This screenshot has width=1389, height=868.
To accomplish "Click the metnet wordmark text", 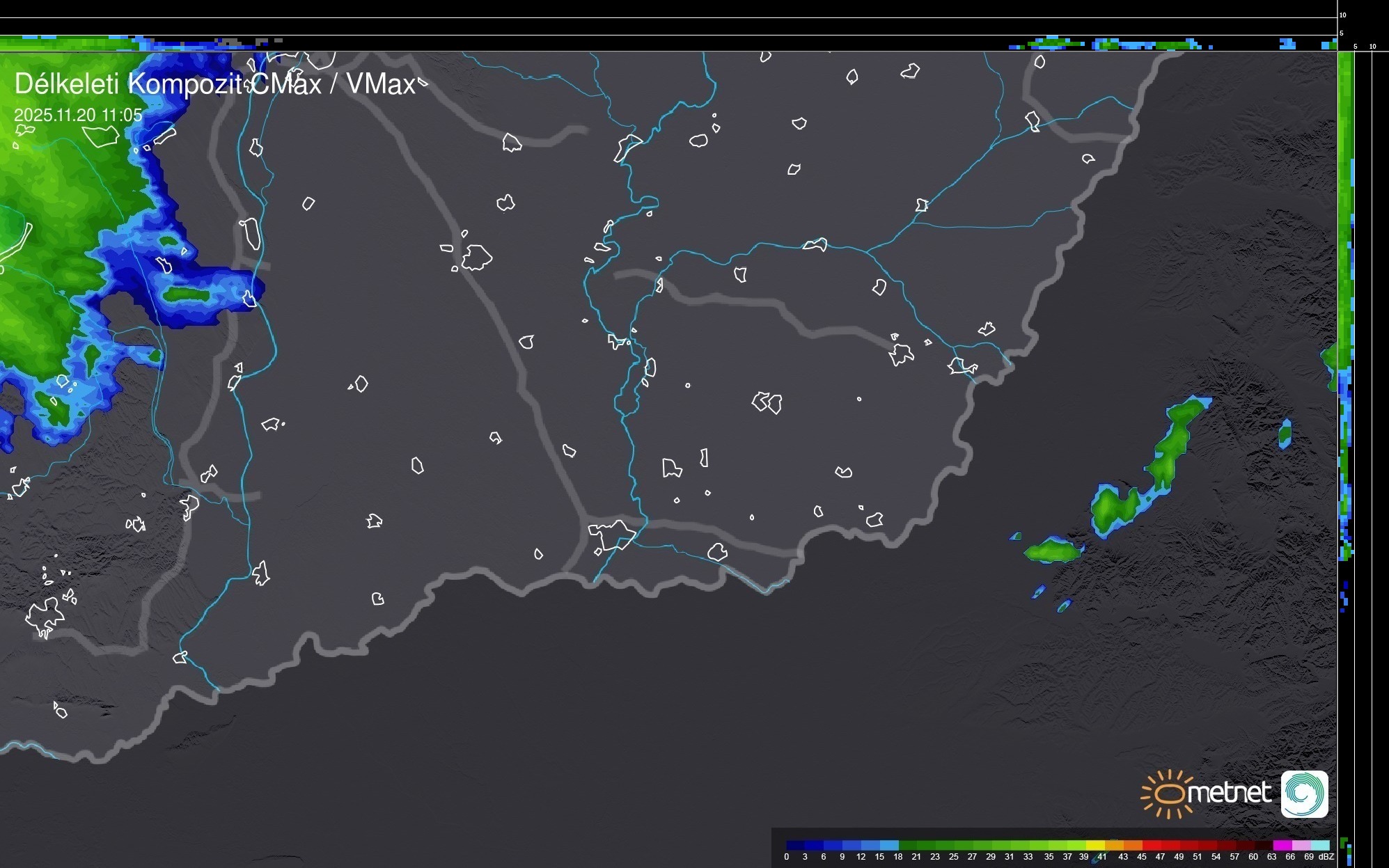I will pyautogui.click(x=1229, y=793).
